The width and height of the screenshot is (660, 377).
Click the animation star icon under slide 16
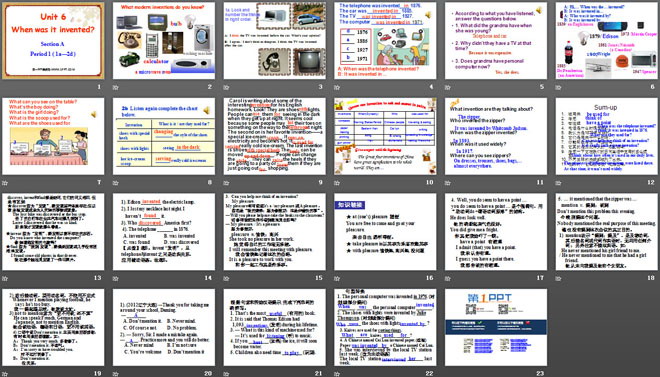(337, 279)
